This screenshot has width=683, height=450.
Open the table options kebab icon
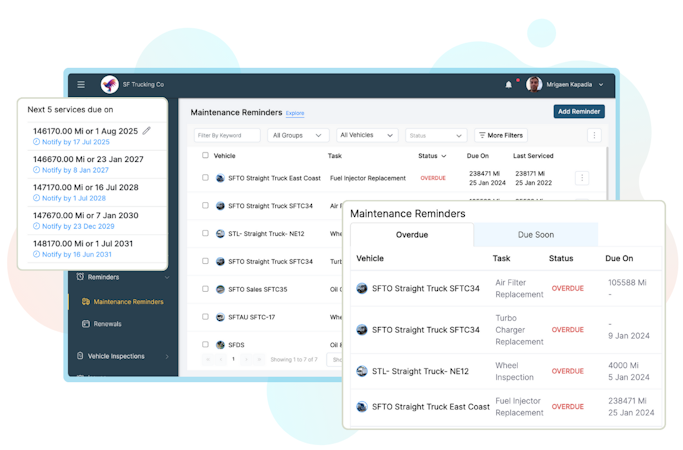594,135
